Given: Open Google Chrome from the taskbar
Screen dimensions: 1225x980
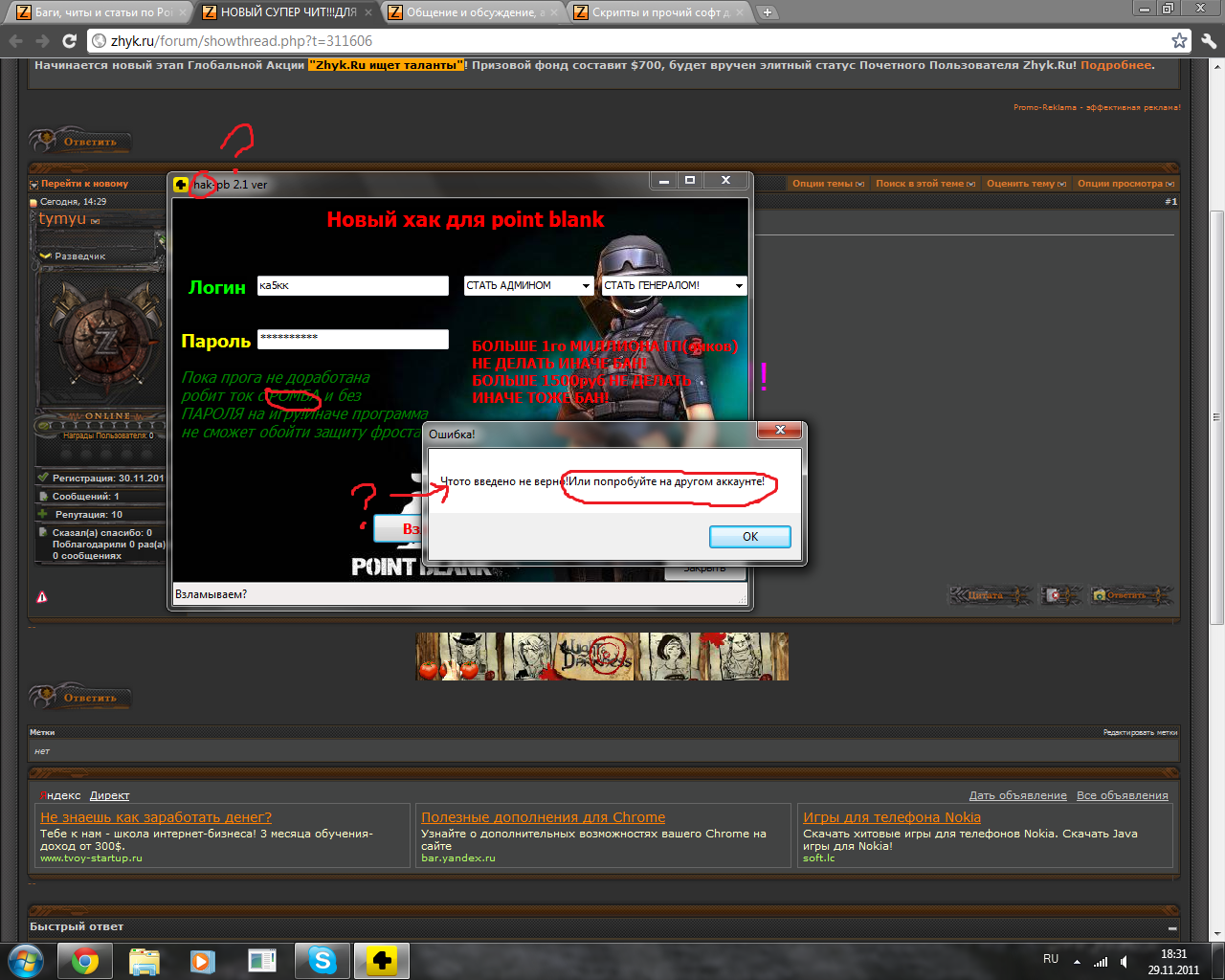Looking at the screenshot, I should point(85,960).
